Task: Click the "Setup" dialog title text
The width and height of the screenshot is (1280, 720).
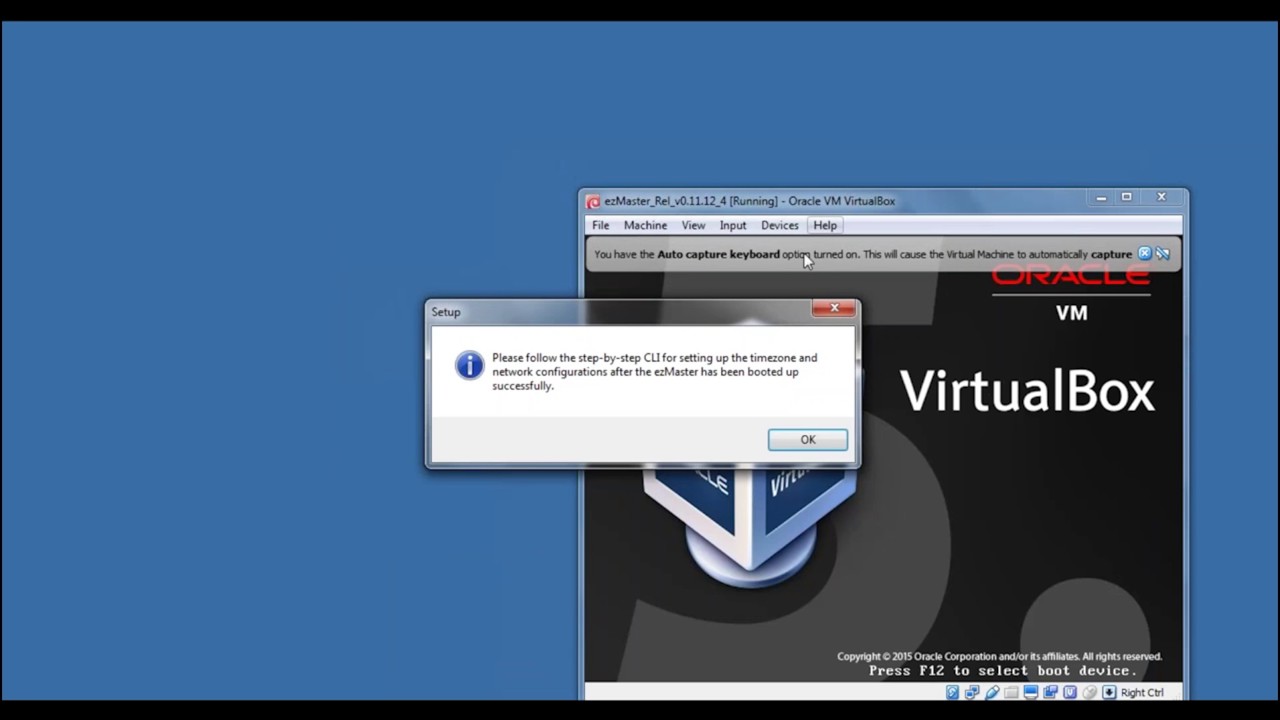Action: pyautogui.click(x=446, y=312)
